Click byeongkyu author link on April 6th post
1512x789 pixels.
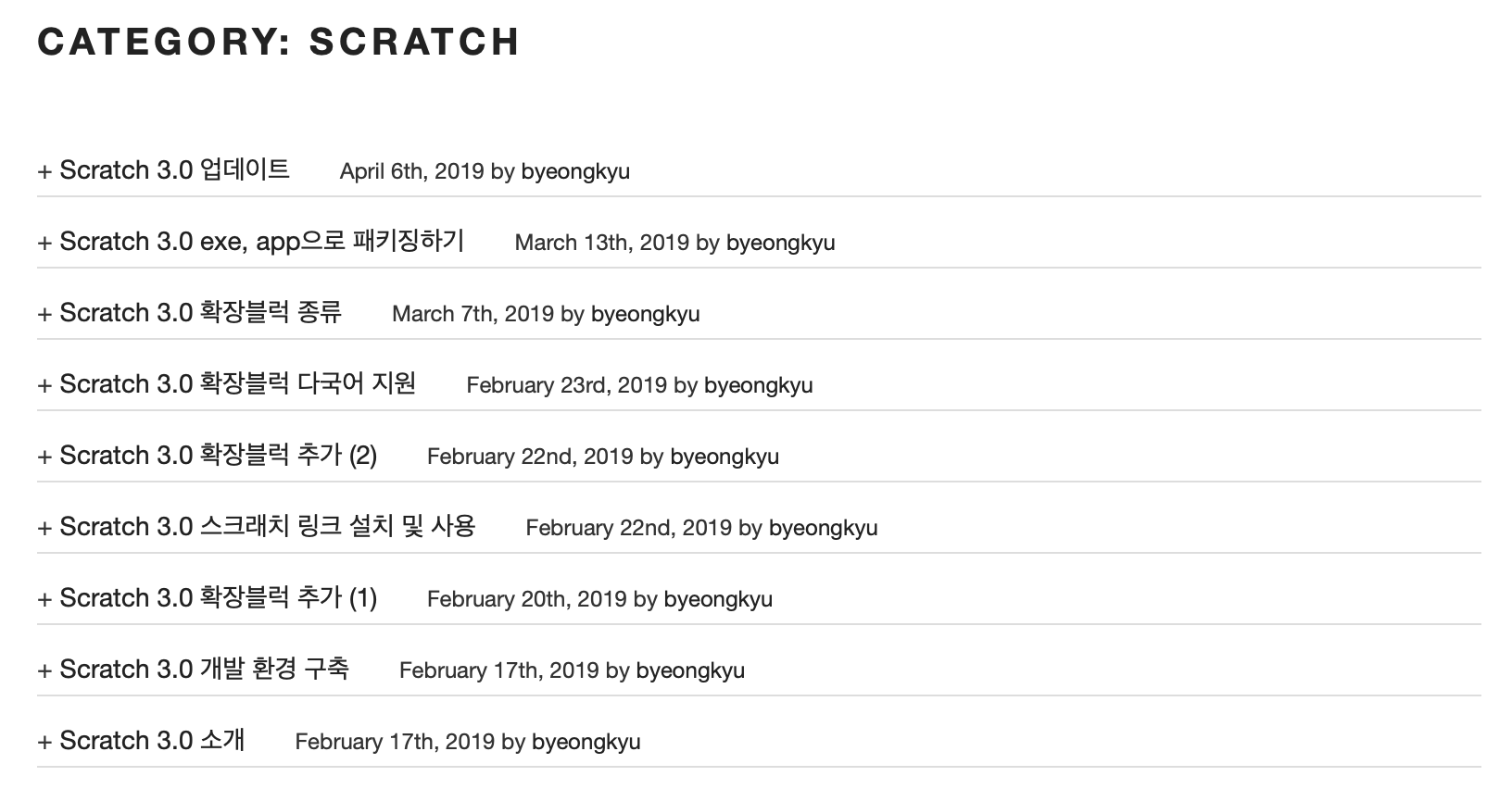click(575, 172)
